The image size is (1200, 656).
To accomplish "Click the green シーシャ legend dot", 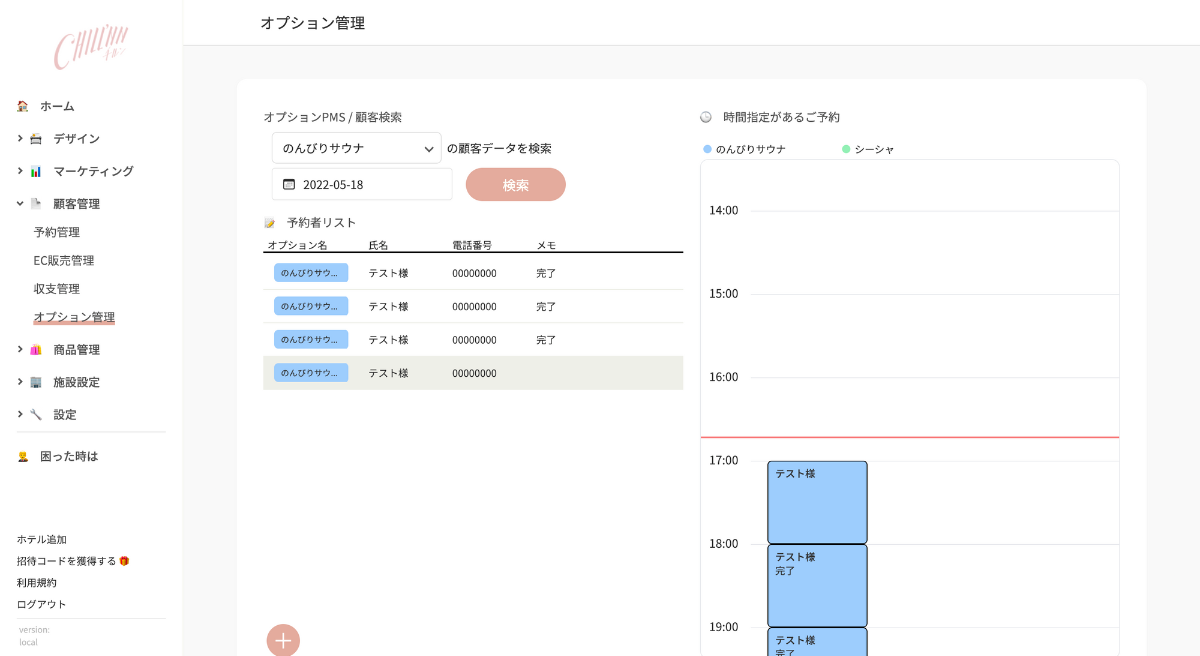I will coord(846,149).
